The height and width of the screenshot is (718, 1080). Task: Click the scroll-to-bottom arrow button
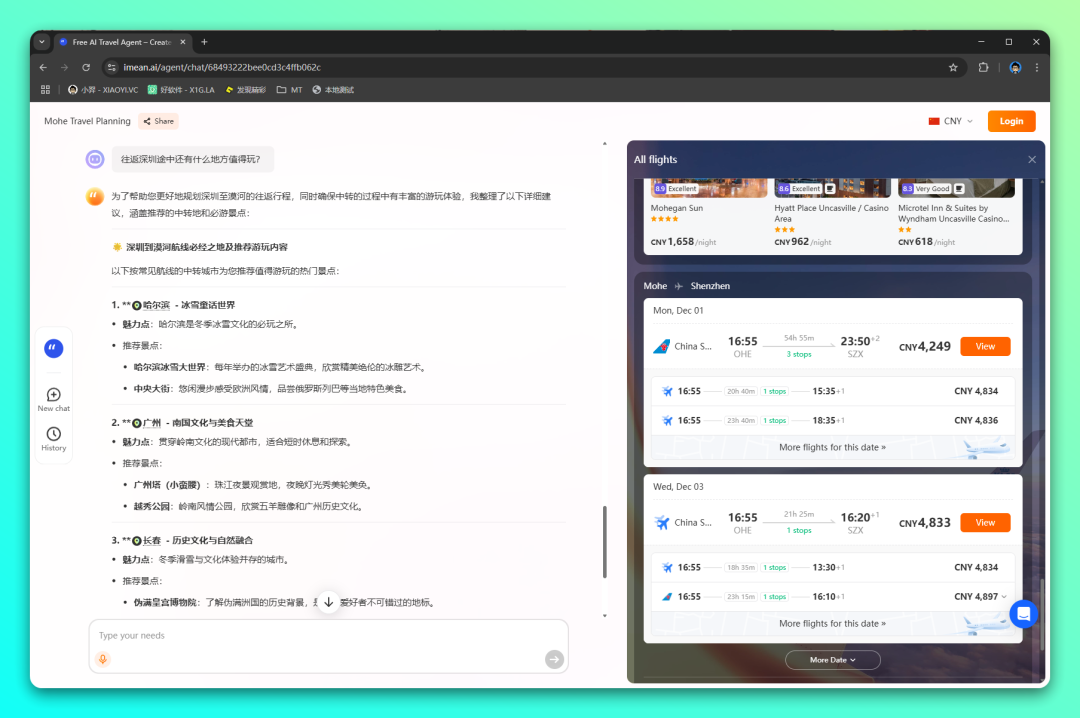pos(328,602)
